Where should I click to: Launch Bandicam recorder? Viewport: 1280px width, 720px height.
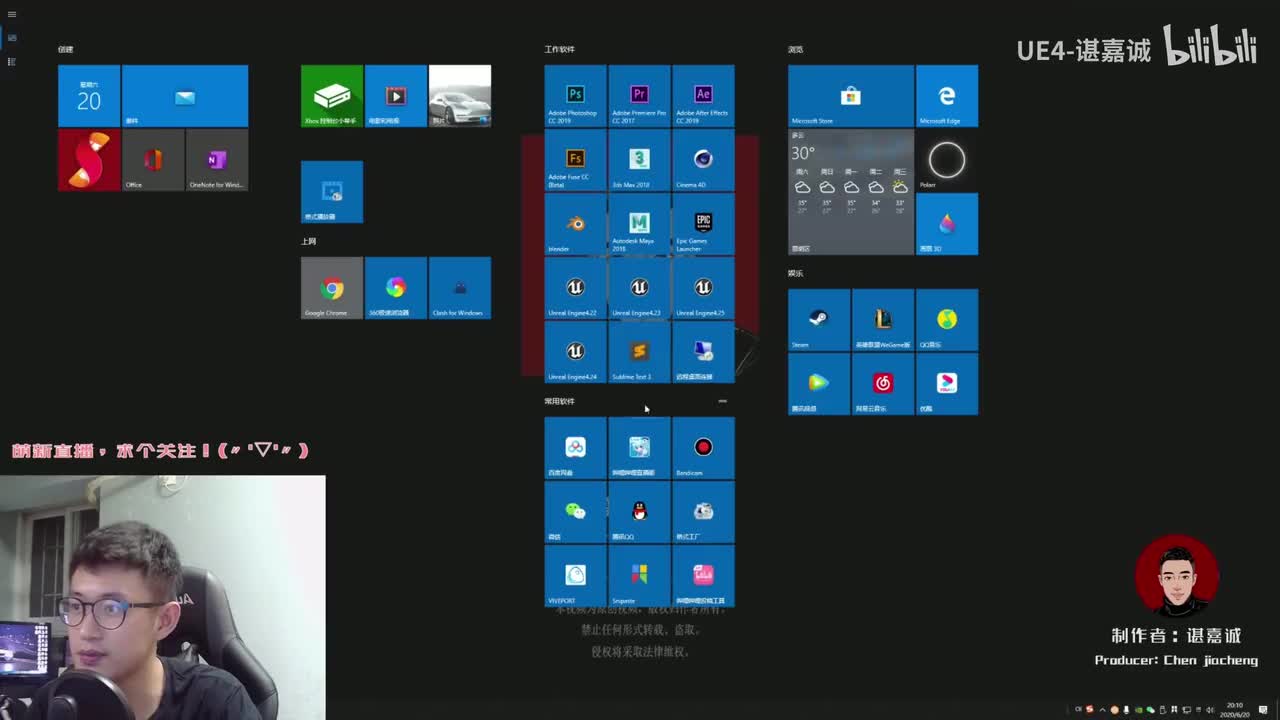coord(703,448)
